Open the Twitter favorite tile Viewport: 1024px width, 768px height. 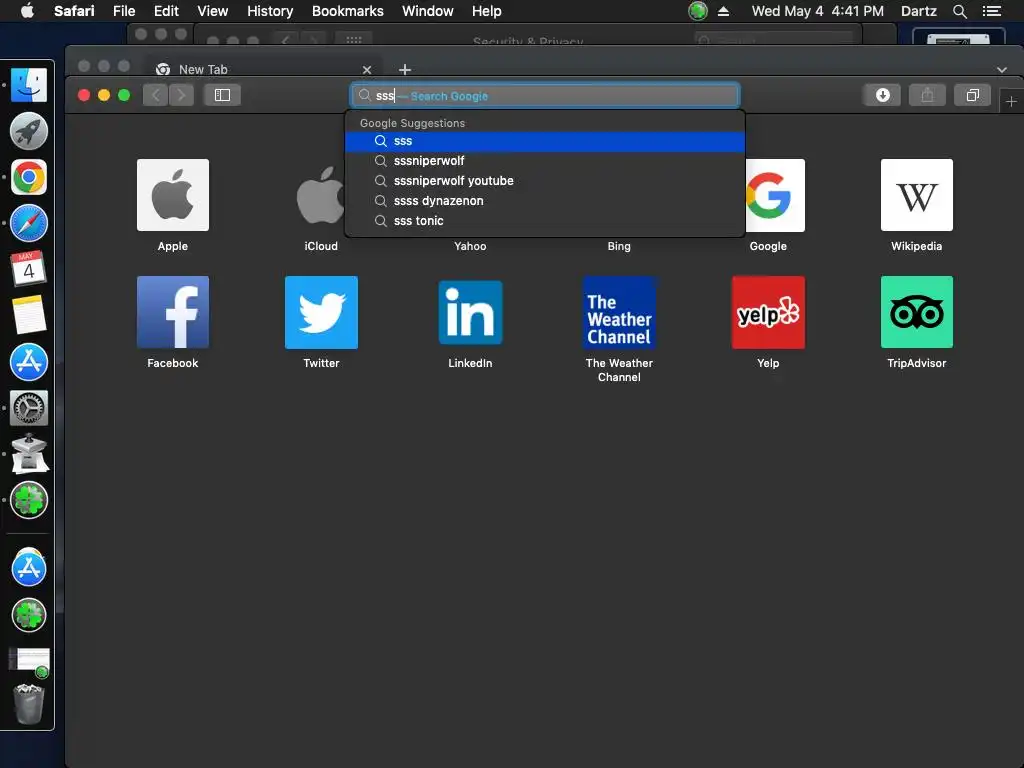[321, 312]
